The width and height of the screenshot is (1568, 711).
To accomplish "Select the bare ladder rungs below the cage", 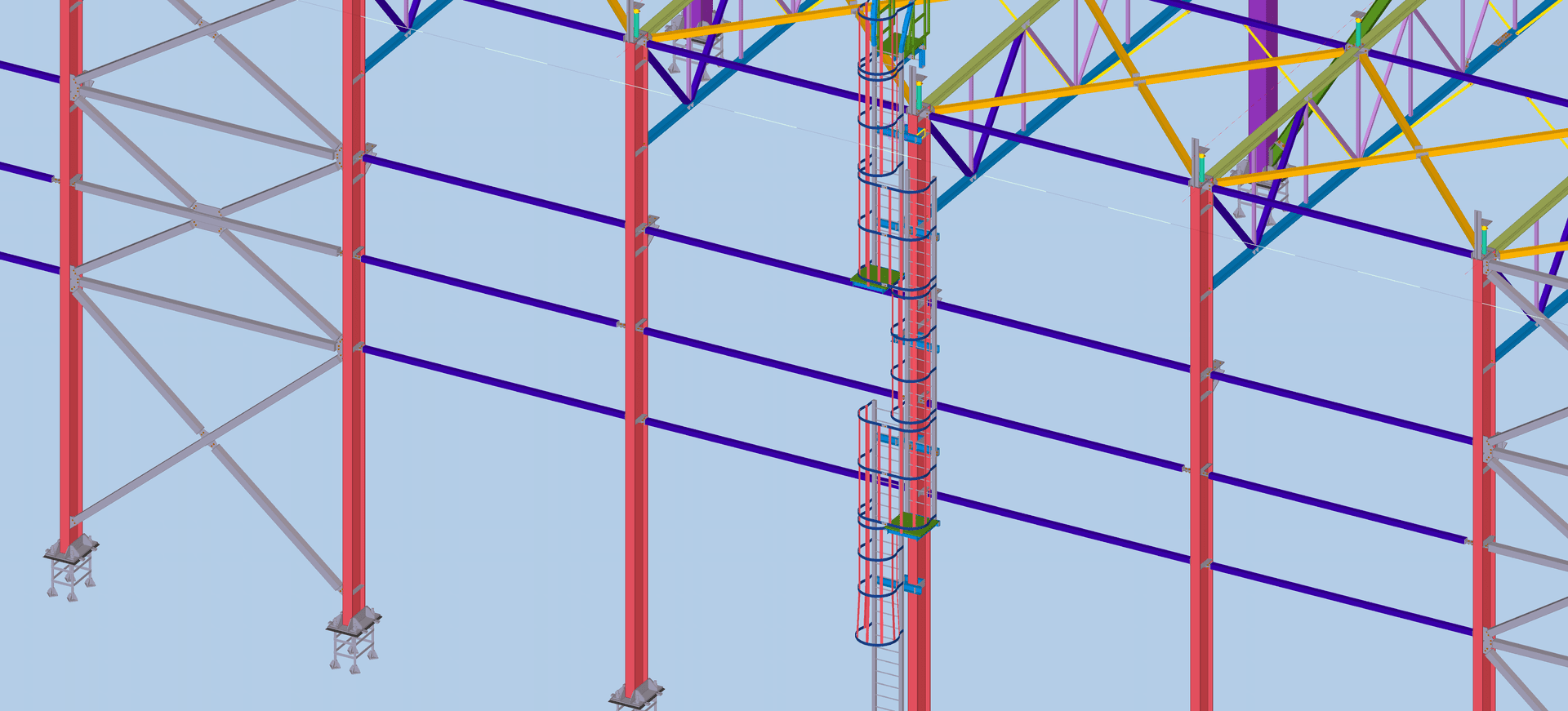I will [887, 678].
